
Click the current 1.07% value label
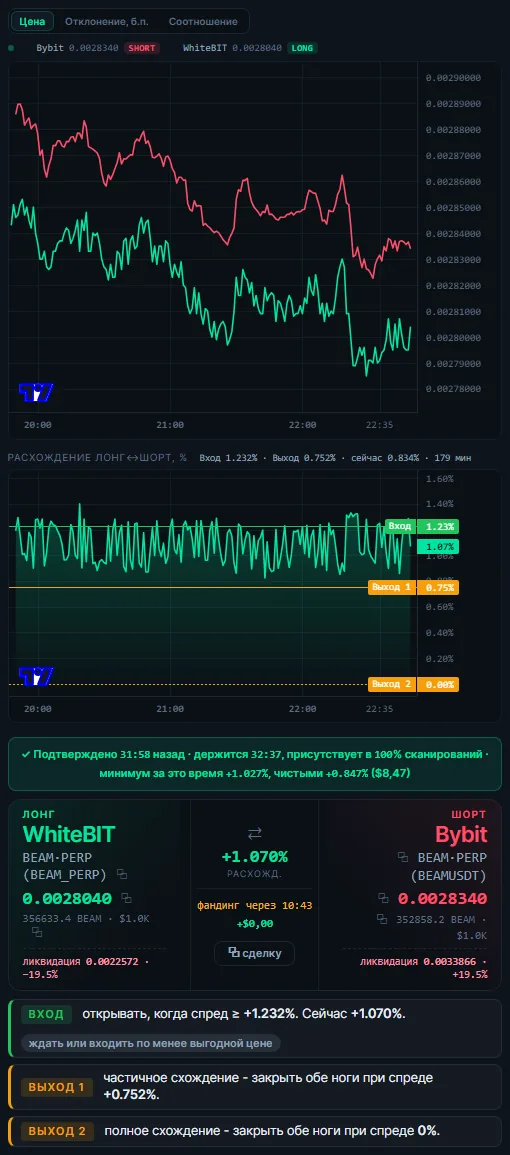point(437,547)
